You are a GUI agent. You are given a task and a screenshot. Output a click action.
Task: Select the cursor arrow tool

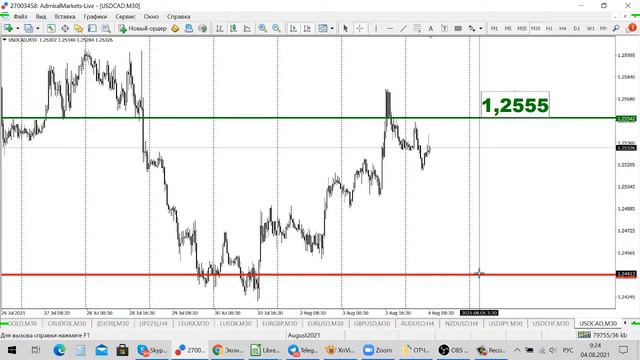tap(345, 28)
